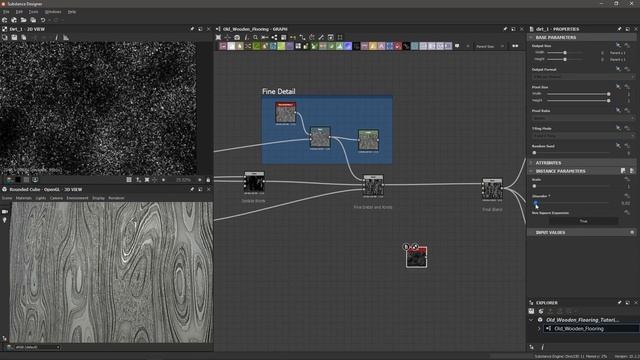Viewport: 640px width, 360px height.
Task: Add a Channels Shuffle node from toolbar
Action: coord(248,46)
